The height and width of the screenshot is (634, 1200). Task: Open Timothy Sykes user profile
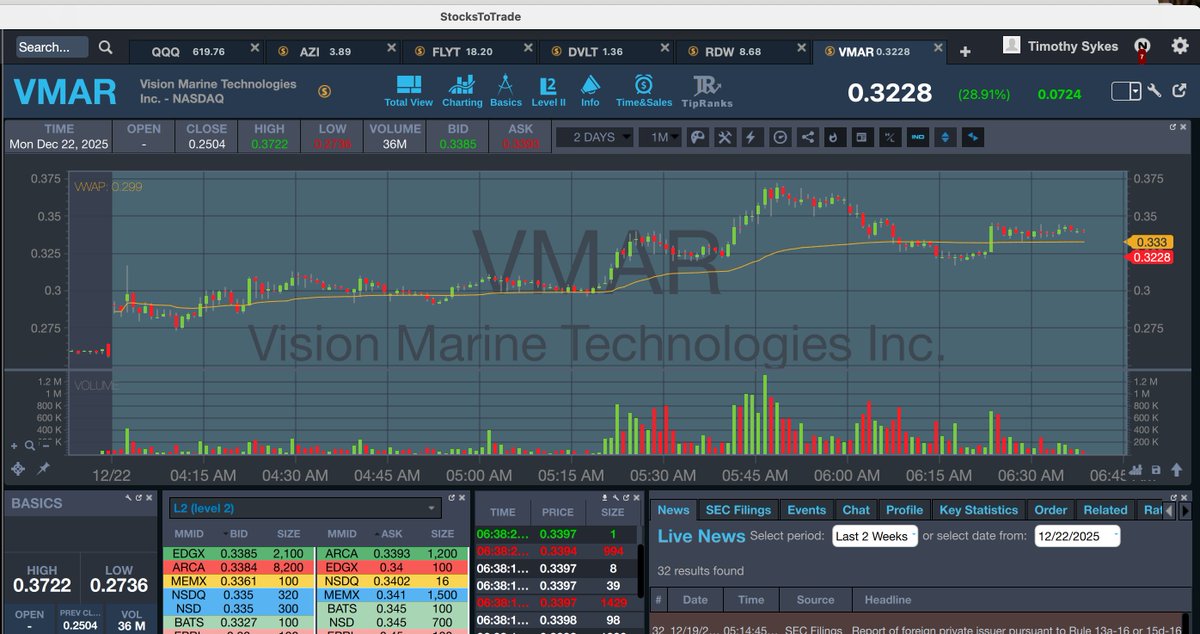tap(1062, 46)
